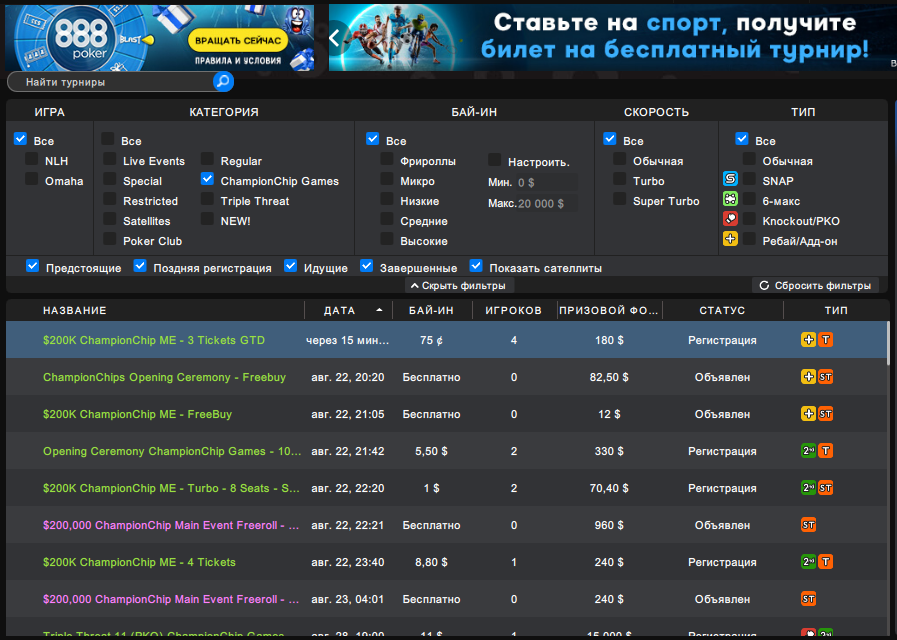897x640 pixels.
Task: Open ChampionChips Opening Ceremony - Freebuy tournament
Action: 164,377
